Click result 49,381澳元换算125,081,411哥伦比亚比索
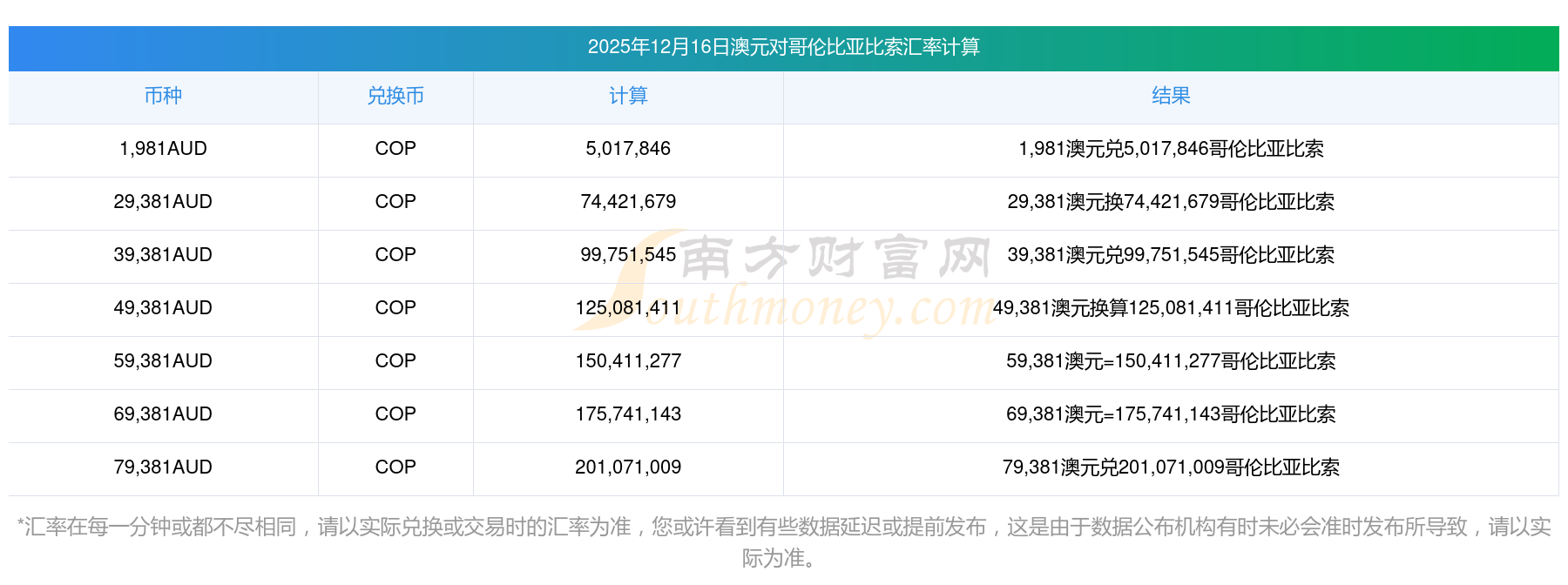 (1171, 308)
